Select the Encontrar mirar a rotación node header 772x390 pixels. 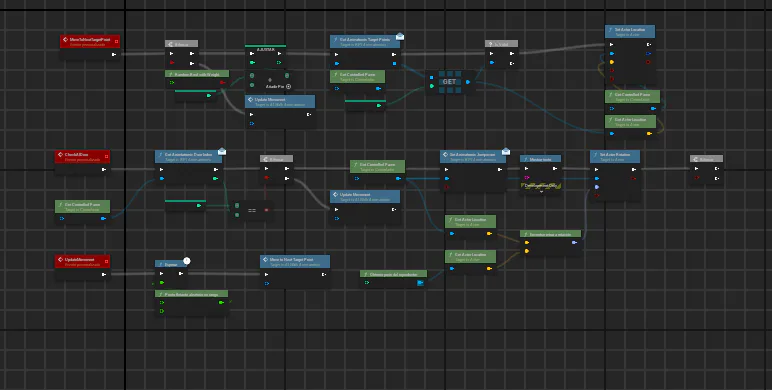(550, 234)
